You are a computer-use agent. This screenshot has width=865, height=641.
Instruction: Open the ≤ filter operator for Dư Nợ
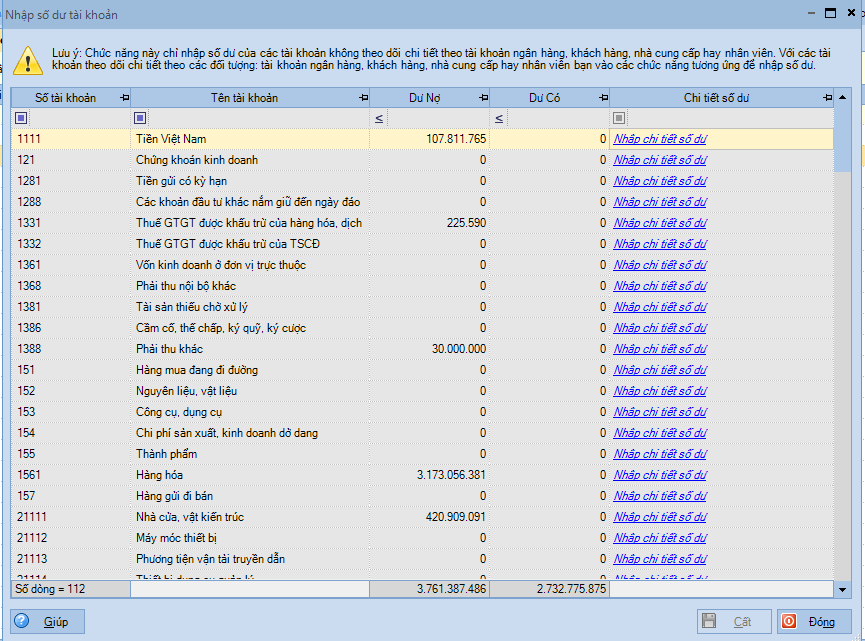(379, 119)
